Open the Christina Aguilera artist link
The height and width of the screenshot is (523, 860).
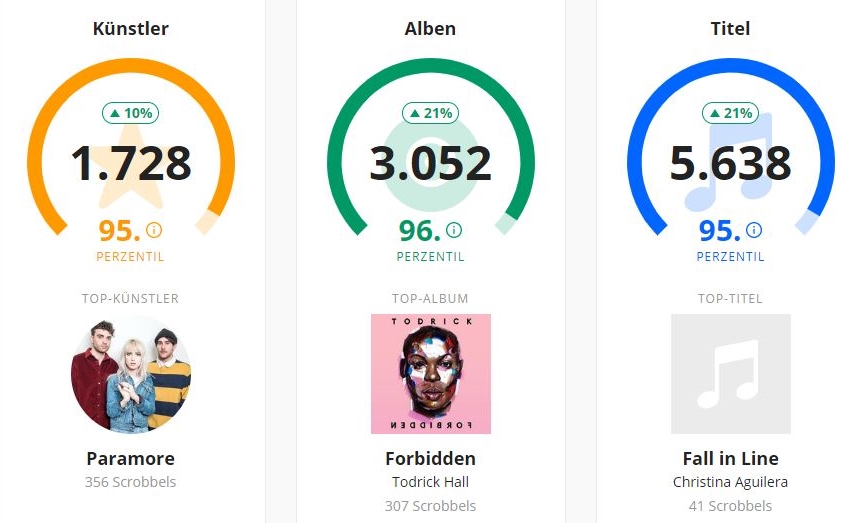[731, 482]
